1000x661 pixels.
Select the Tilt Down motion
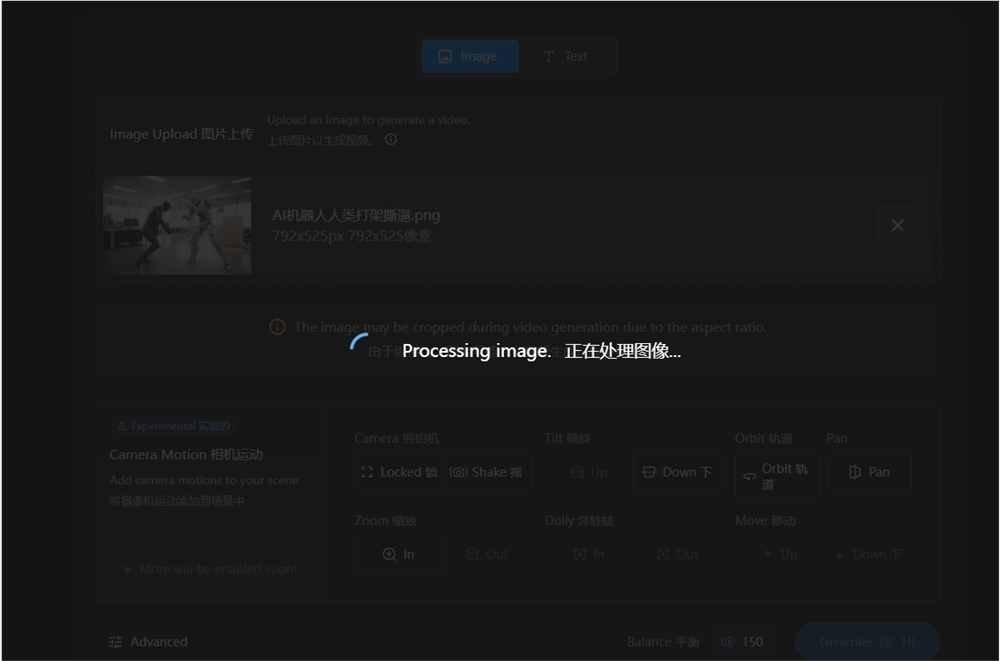coord(676,471)
